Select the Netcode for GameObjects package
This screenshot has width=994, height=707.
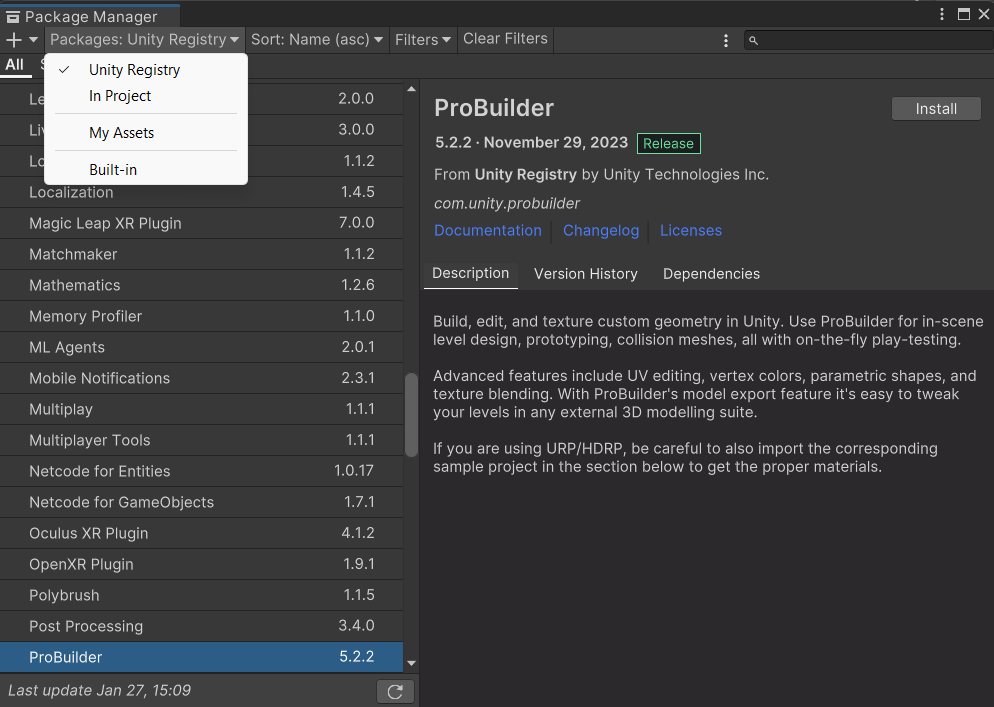point(202,503)
